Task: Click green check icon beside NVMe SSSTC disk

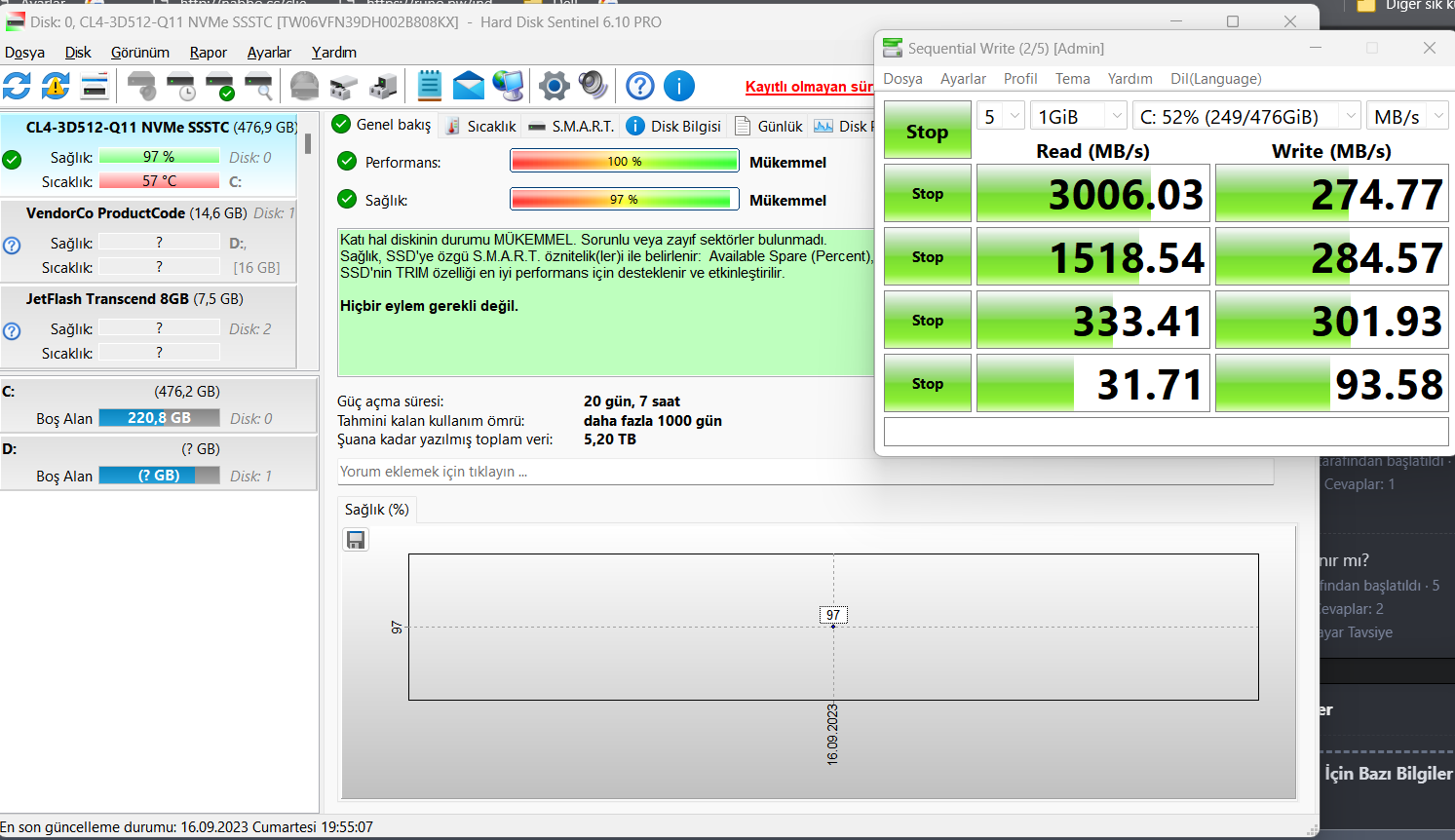Action: pyautogui.click(x=12, y=160)
